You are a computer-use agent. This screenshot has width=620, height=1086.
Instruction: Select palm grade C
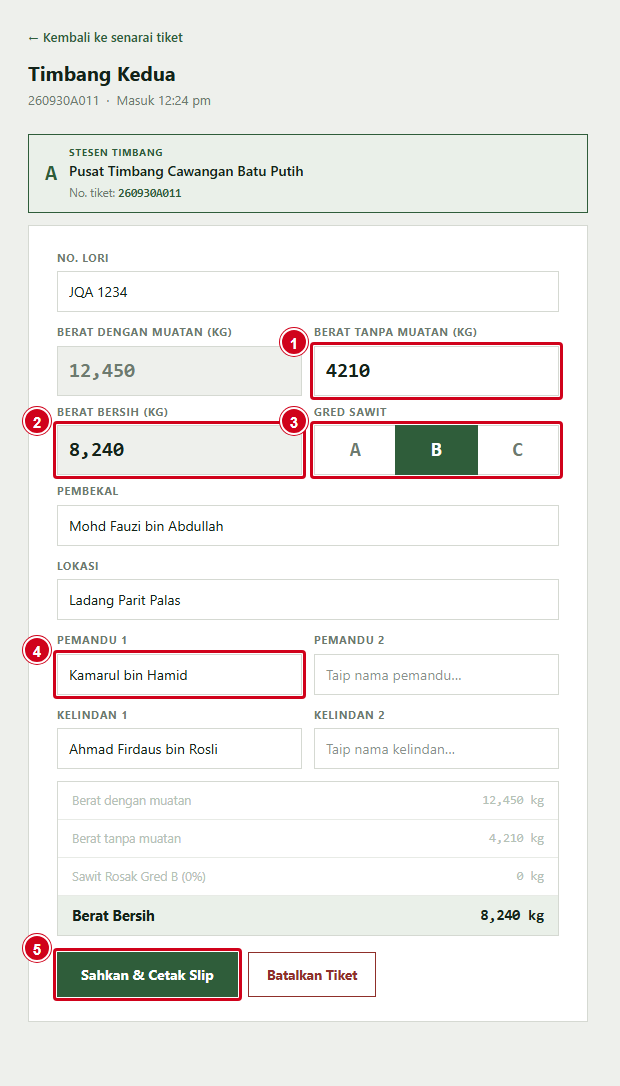[x=517, y=450]
